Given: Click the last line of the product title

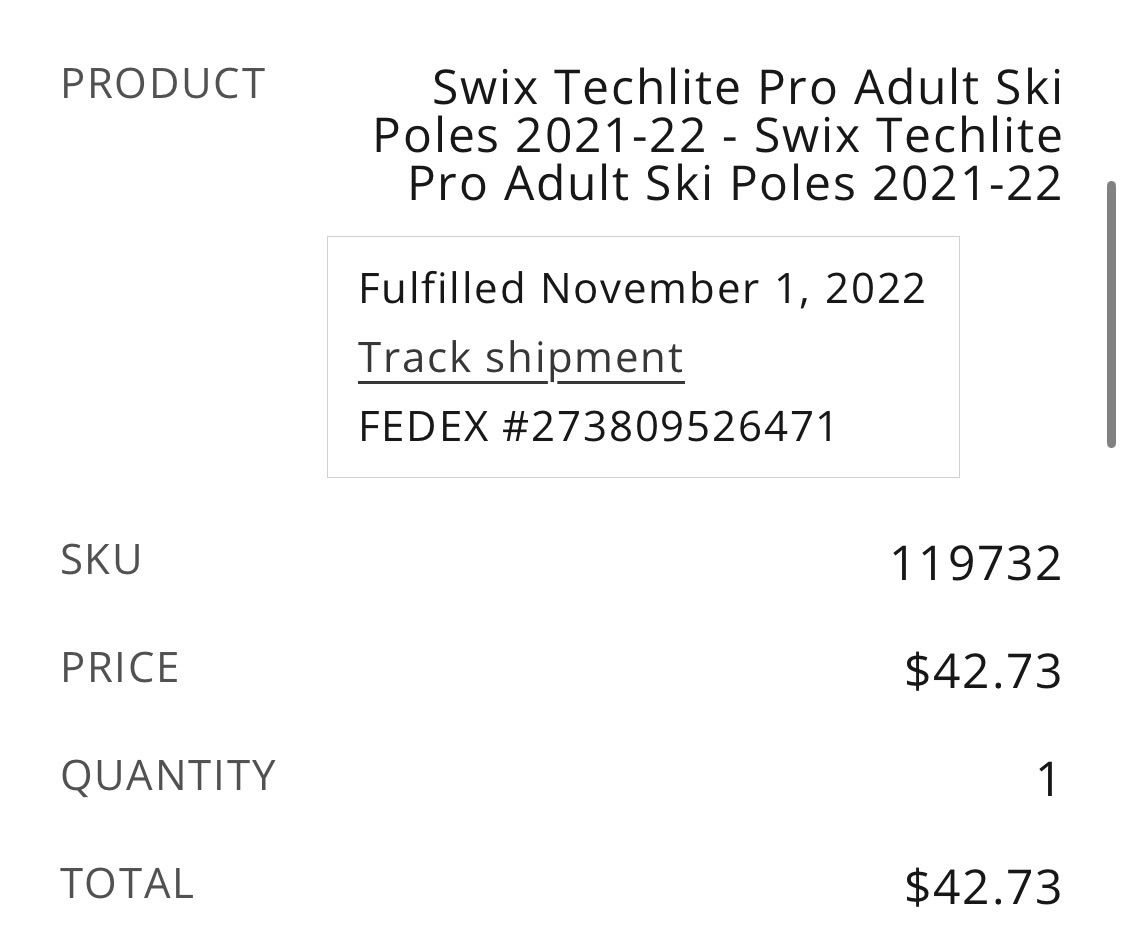Looking at the screenshot, I should tap(734, 184).
